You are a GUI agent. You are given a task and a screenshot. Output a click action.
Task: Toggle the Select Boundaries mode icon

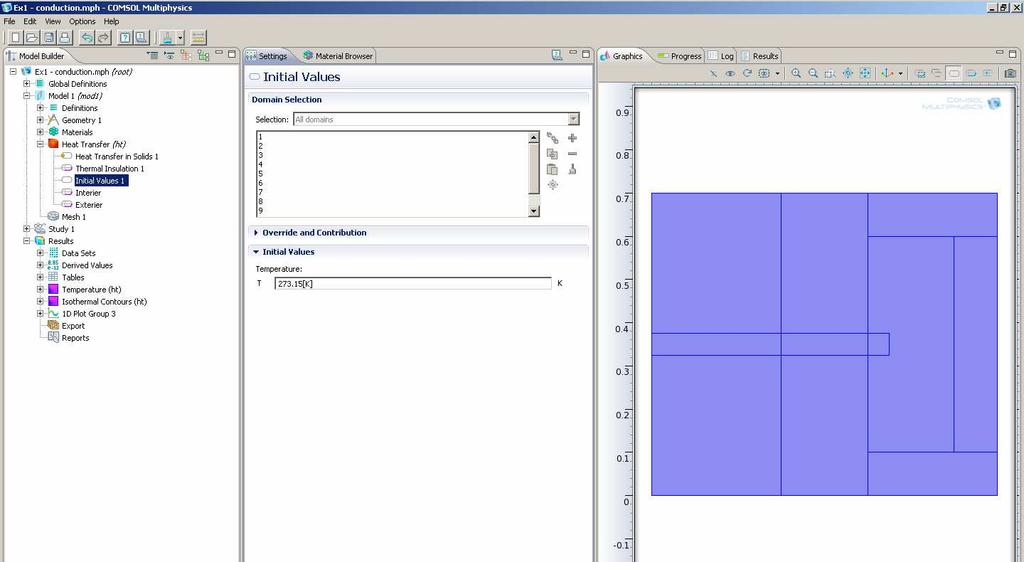coord(971,73)
